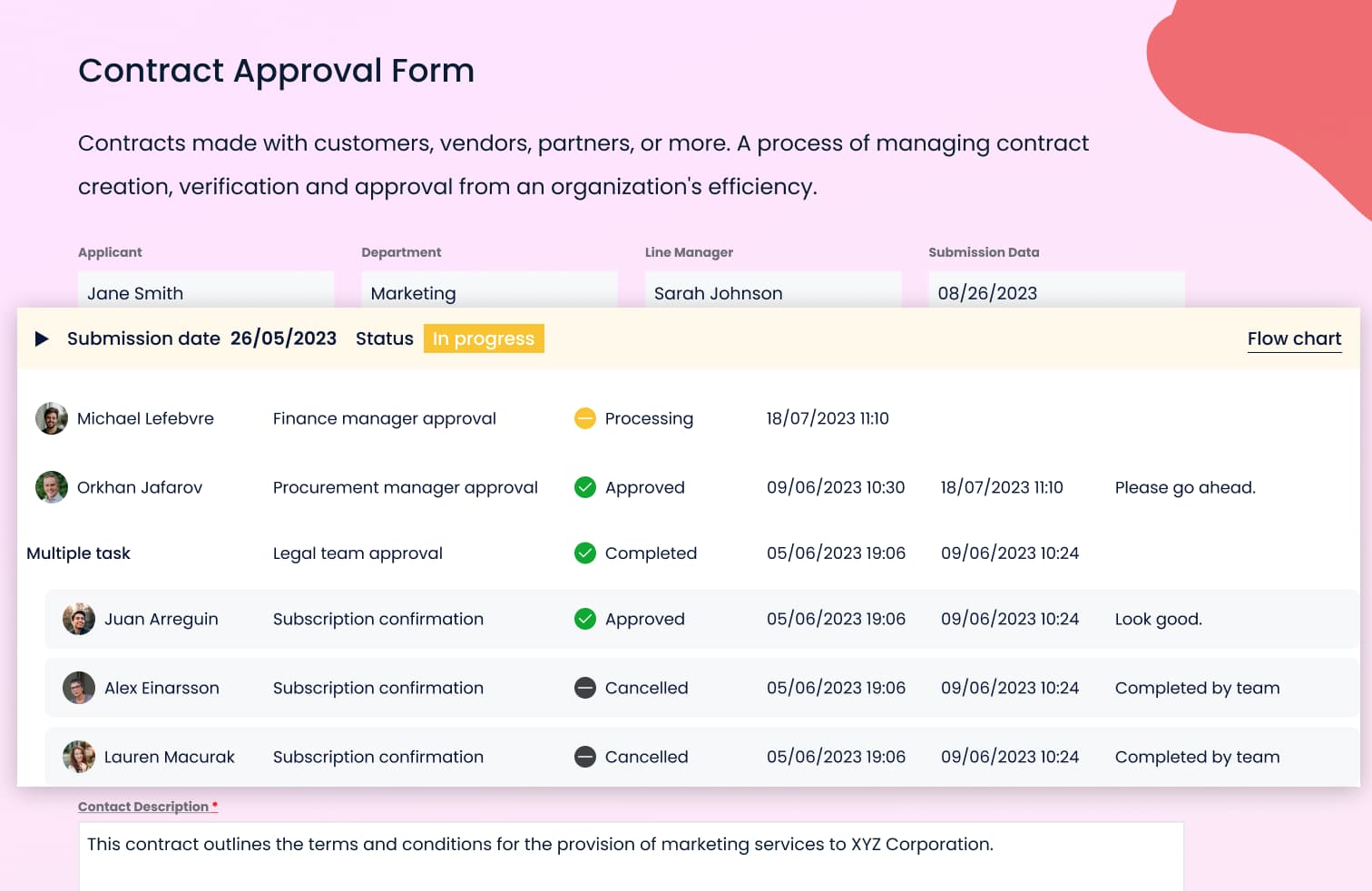
Task: Select the Line Manager field Sarah Johnson
Action: (772, 292)
